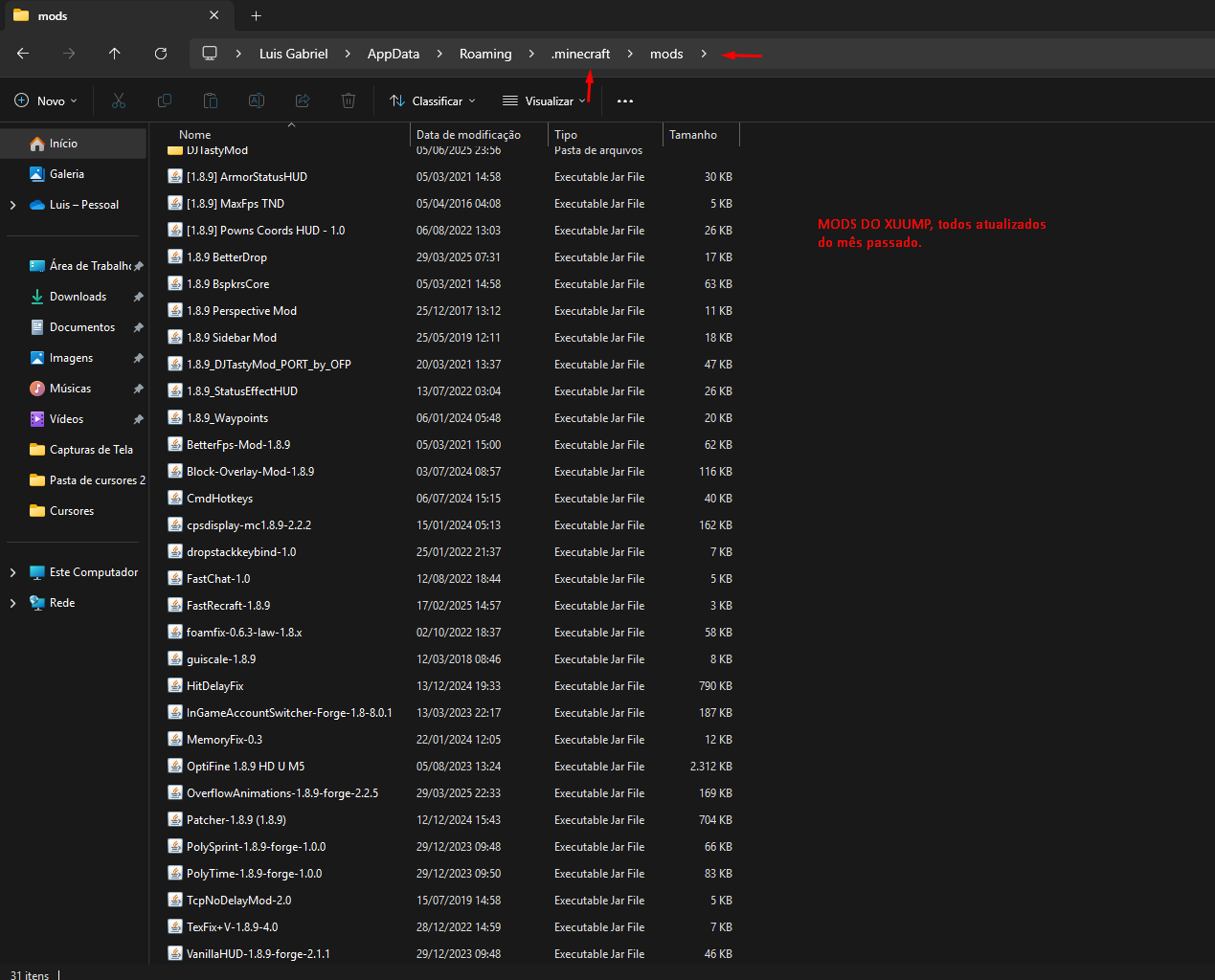Delete selected item with trash icon
The width and height of the screenshot is (1215, 980).
pos(349,100)
